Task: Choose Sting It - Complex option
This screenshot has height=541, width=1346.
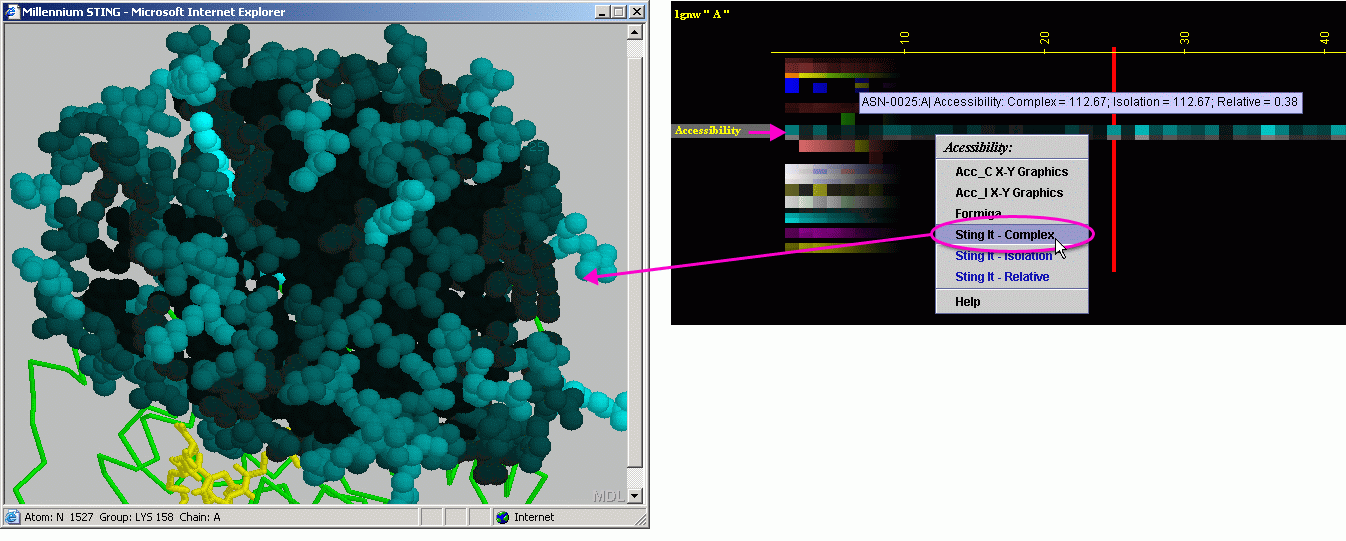Action: pos(1011,235)
